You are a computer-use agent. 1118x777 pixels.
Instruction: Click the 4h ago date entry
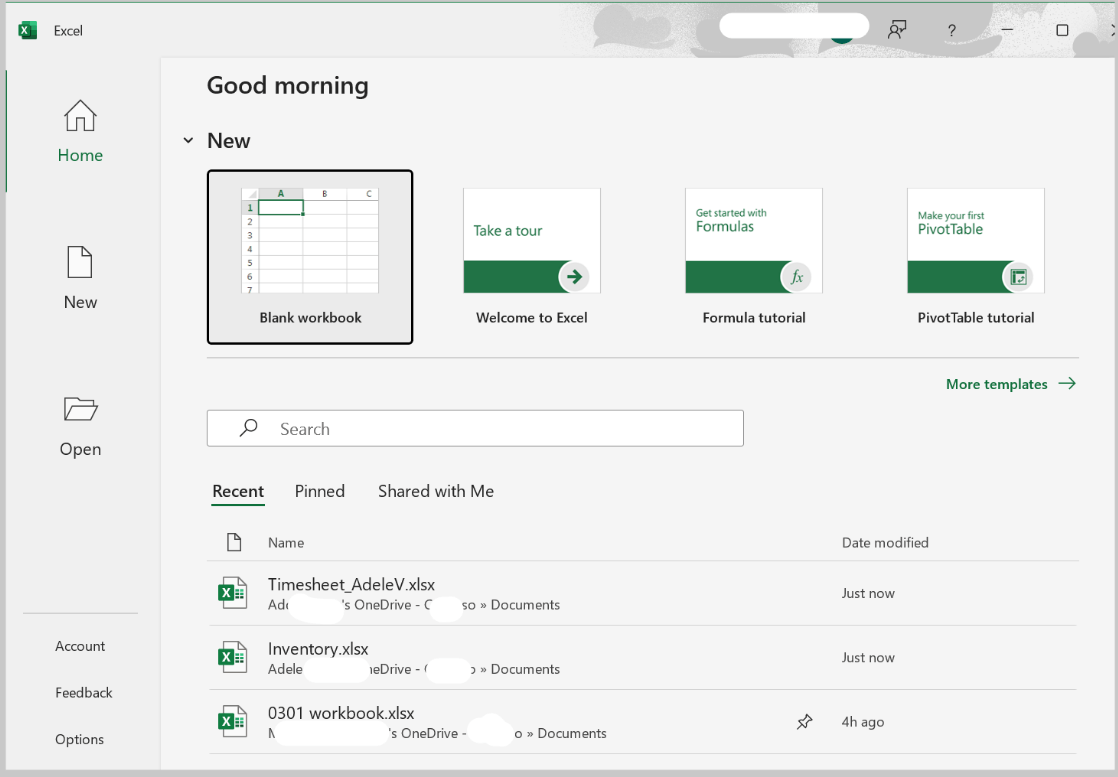pos(863,721)
